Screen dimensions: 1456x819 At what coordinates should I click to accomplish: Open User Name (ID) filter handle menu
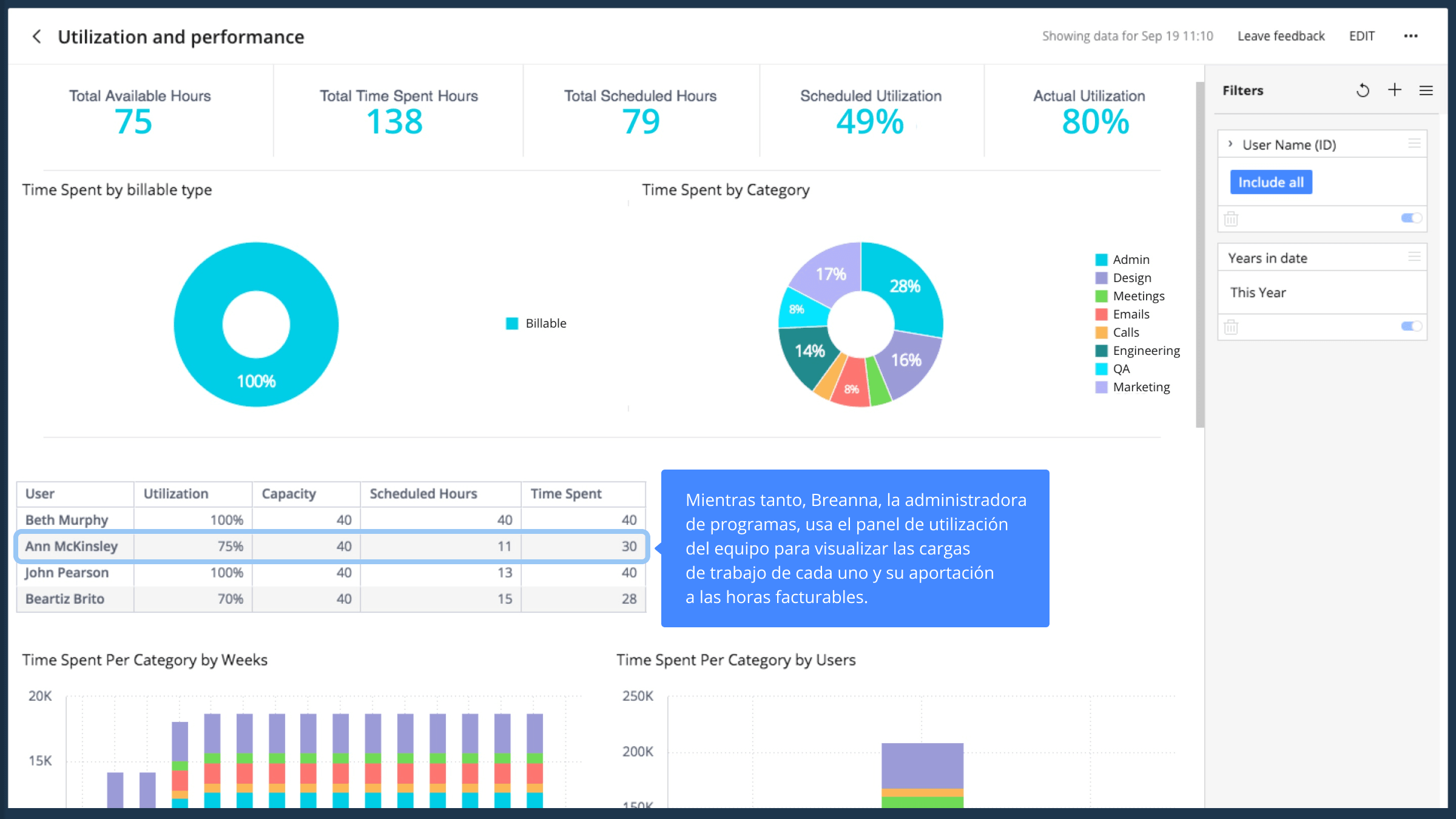pyautogui.click(x=1415, y=144)
